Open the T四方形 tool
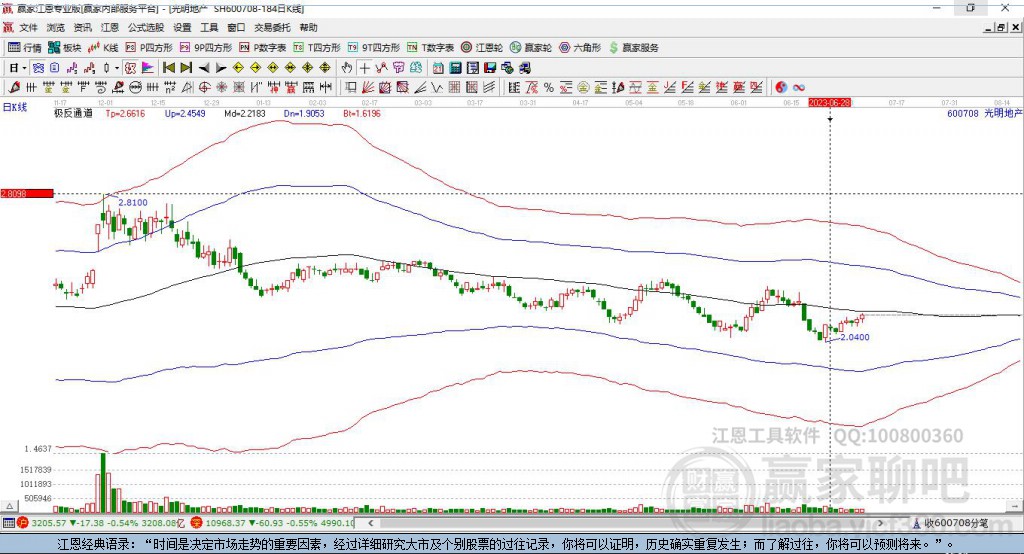Screen dimensions: 1024x554 click(317, 48)
